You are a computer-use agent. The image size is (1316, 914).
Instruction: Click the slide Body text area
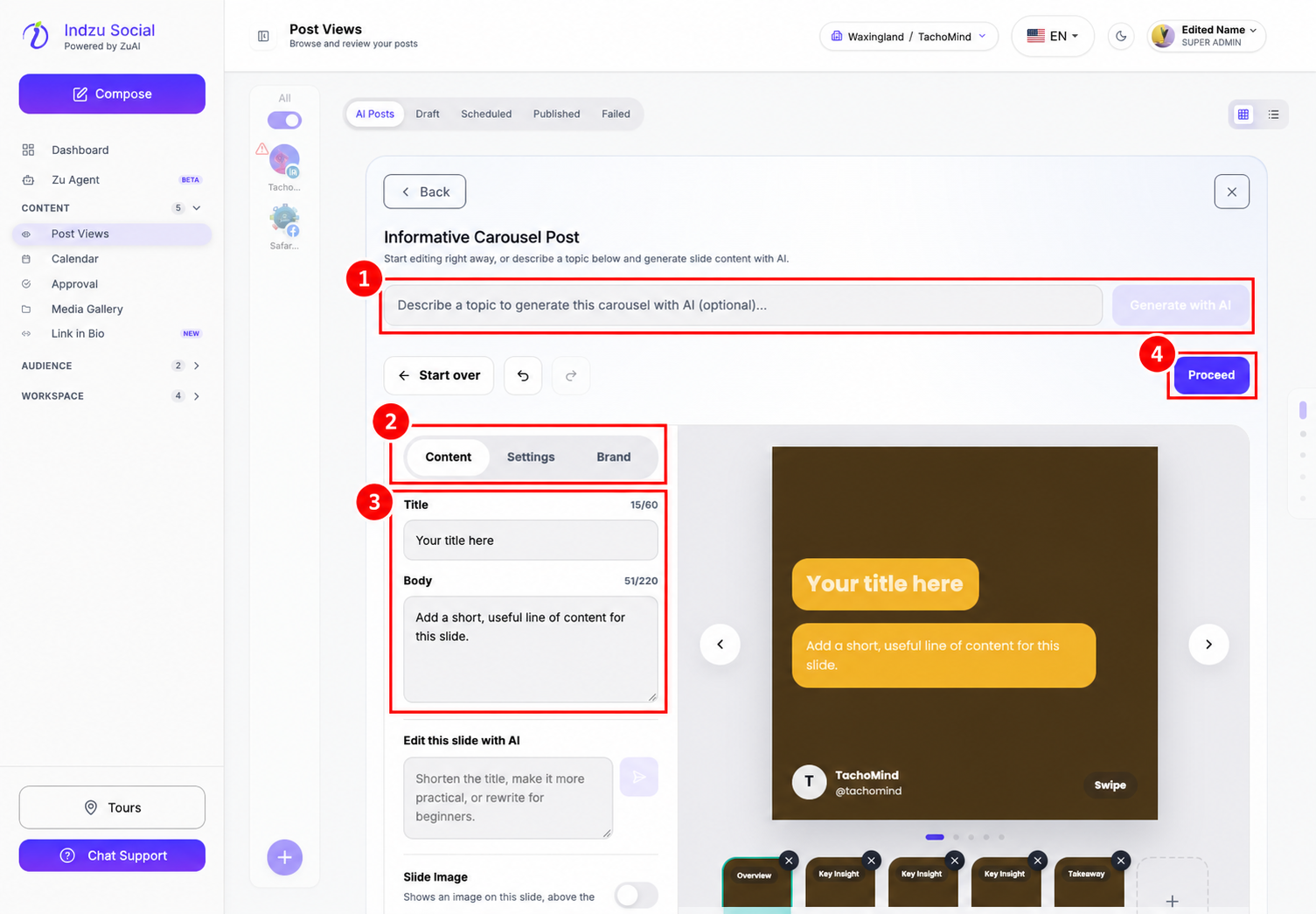531,649
